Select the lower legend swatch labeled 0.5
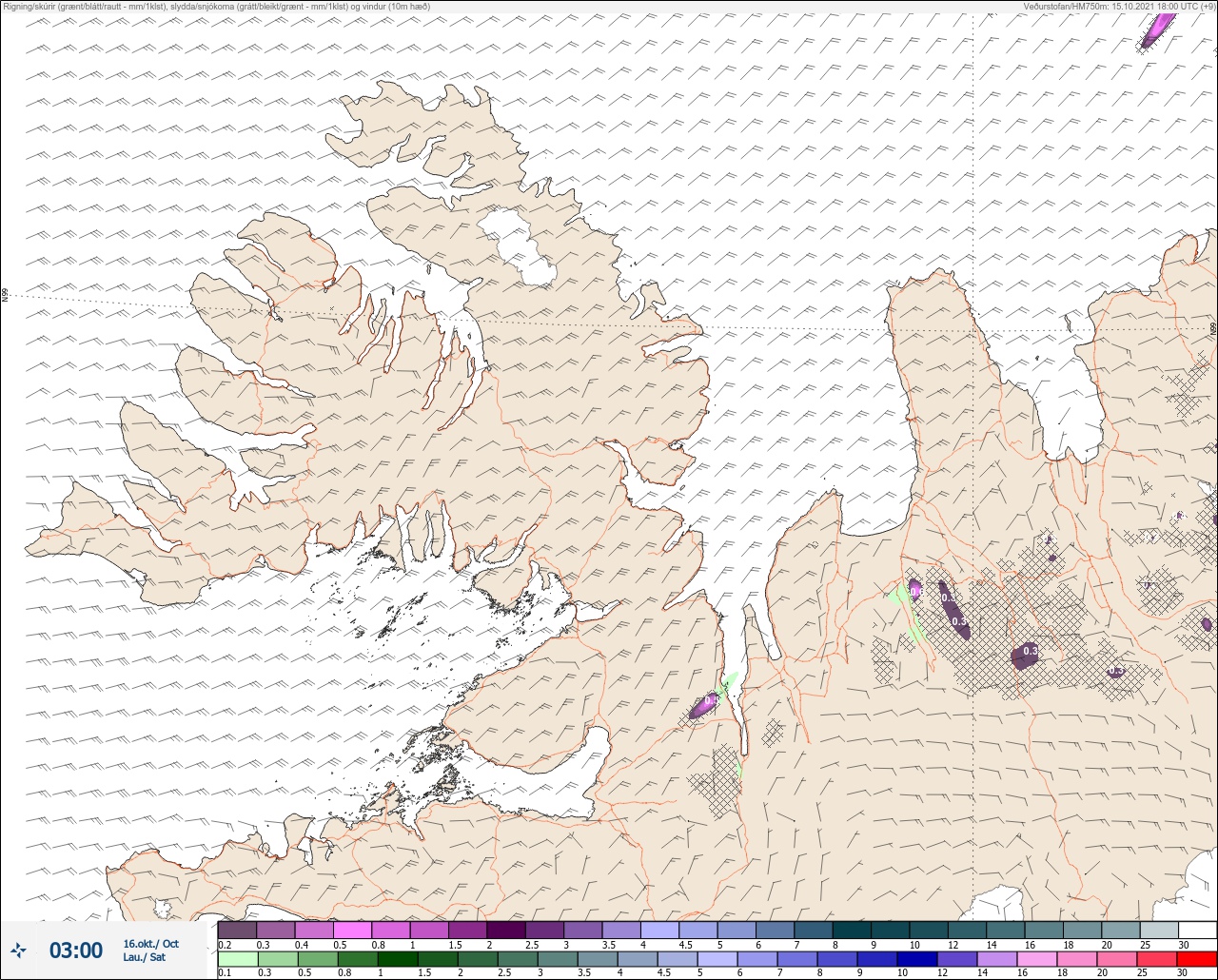This screenshot has width=1218, height=980. click(317, 958)
